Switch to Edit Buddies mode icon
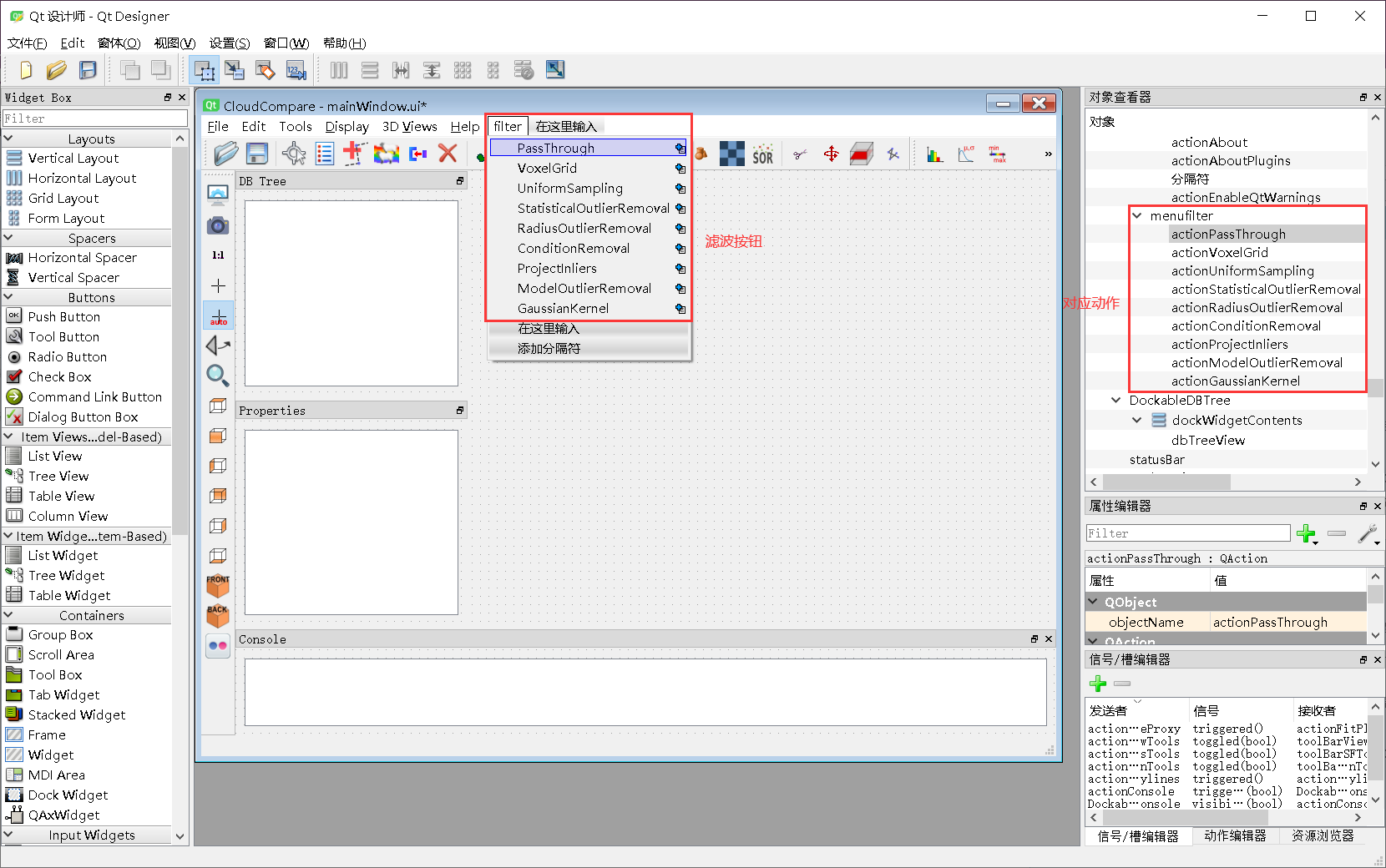This screenshot has height=868, width=1386. (x=266, y=70)
